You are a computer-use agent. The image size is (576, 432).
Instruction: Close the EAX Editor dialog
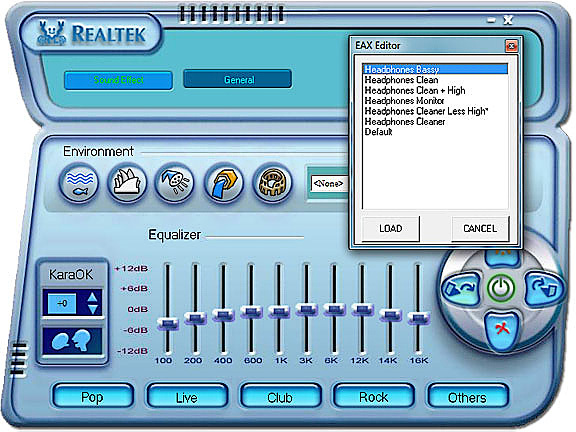tap(511, 46)
